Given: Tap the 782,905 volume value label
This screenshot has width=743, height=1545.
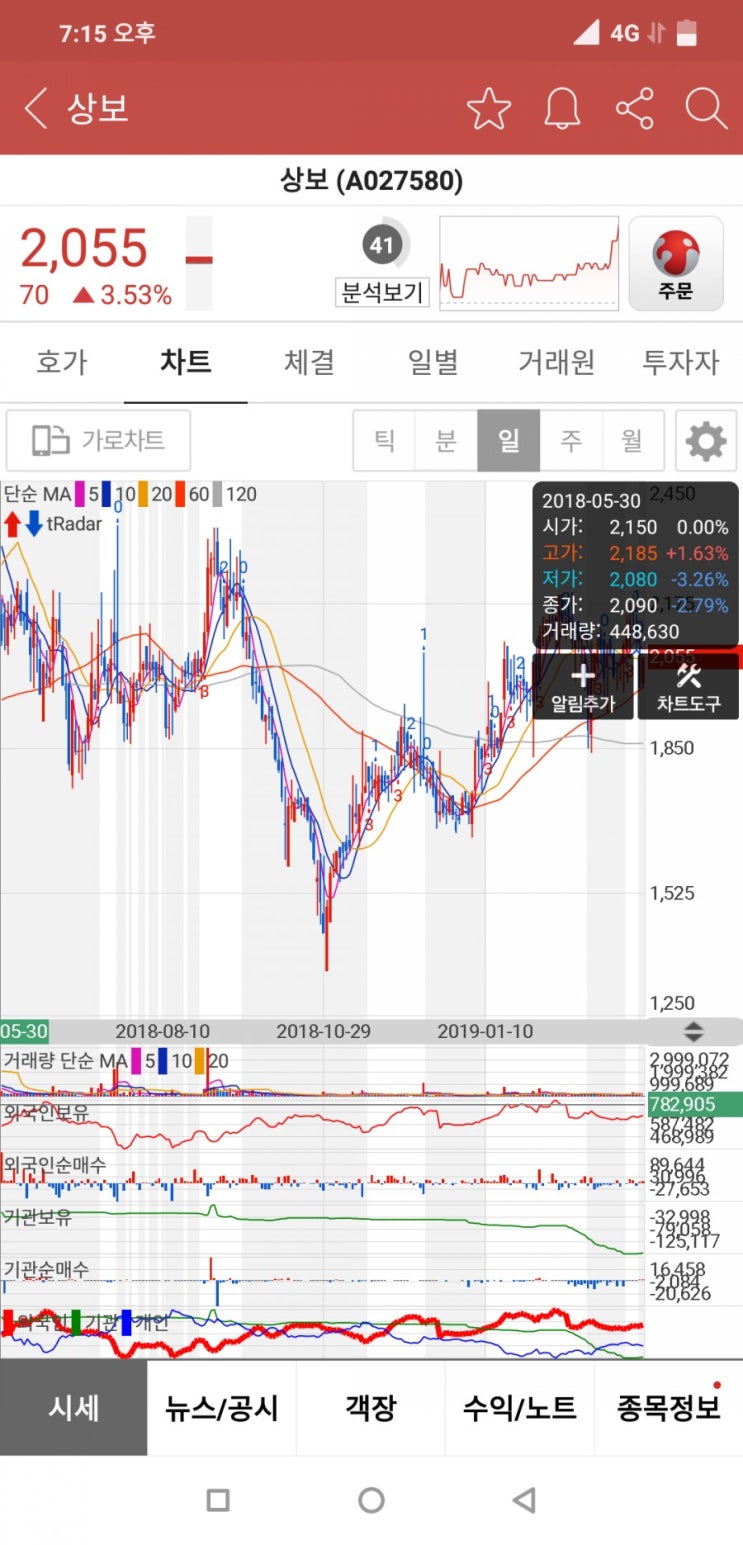Looking at the screenshot, I should (695, 1104).
